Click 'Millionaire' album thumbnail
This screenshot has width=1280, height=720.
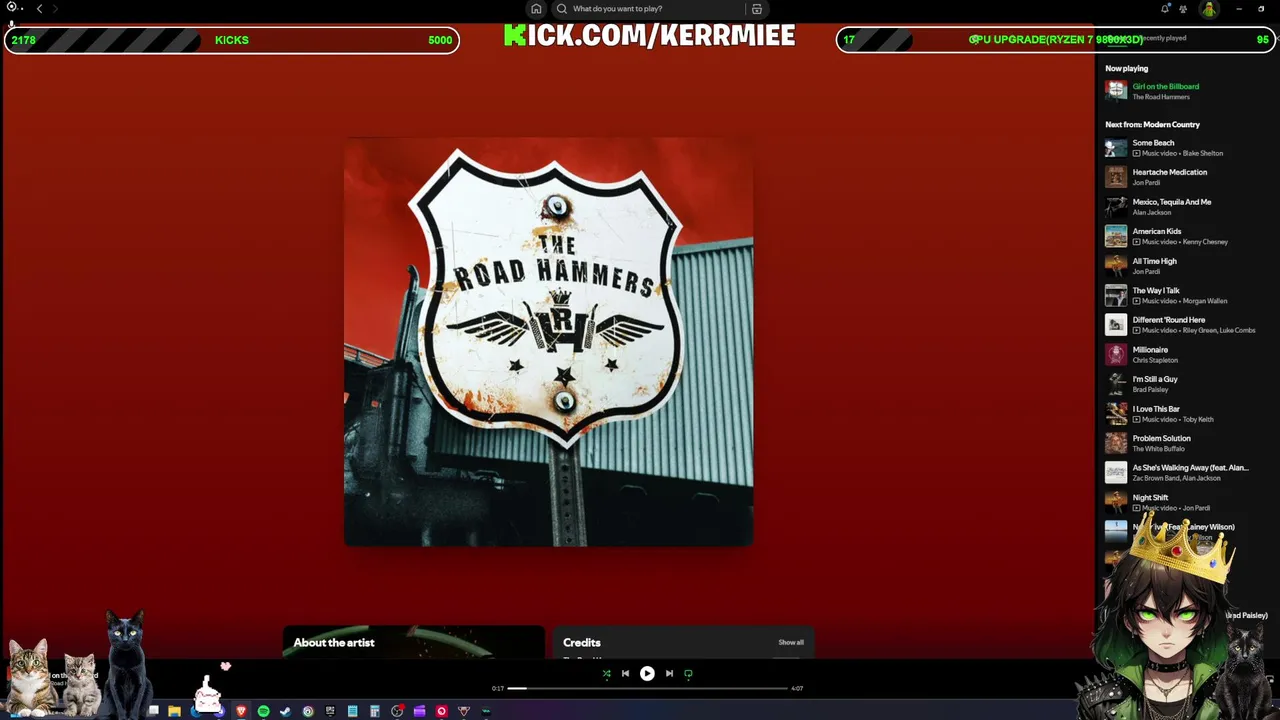click(1116, 354)
